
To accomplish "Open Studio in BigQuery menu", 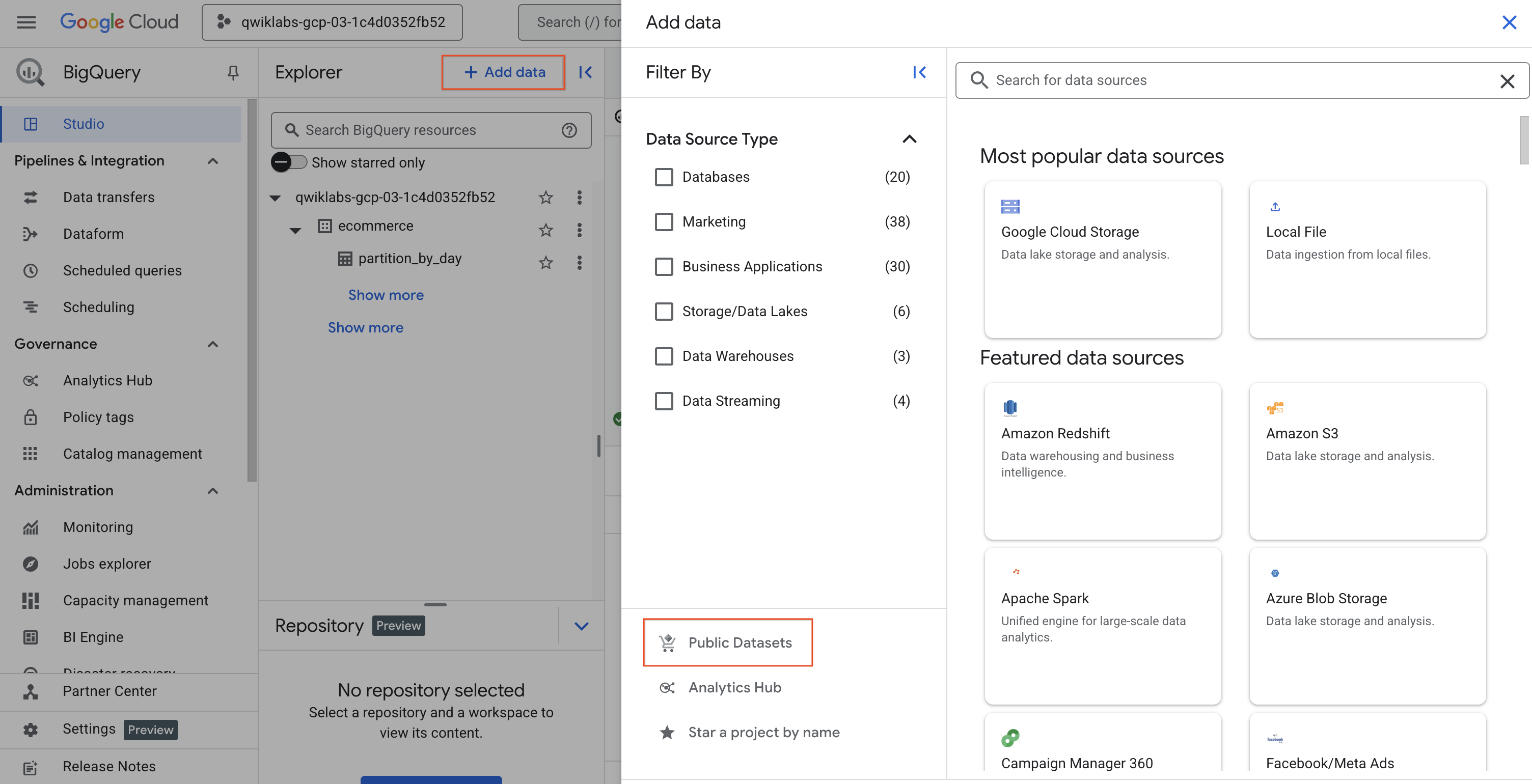I will [121, 124].
